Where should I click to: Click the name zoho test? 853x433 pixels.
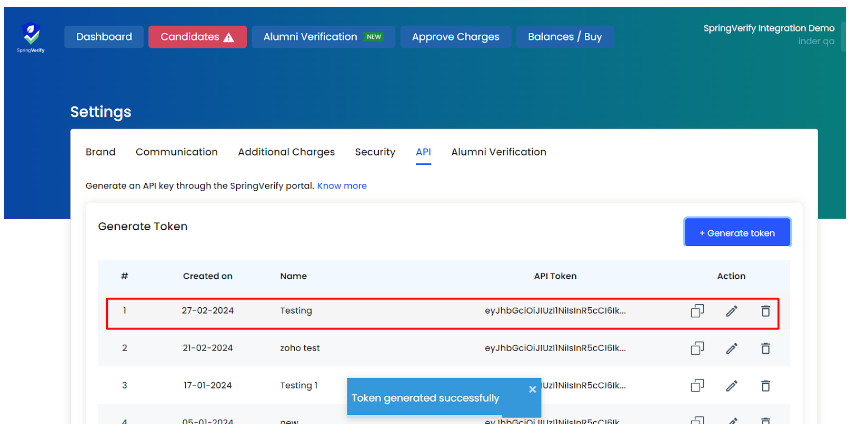tap(300, 348)
